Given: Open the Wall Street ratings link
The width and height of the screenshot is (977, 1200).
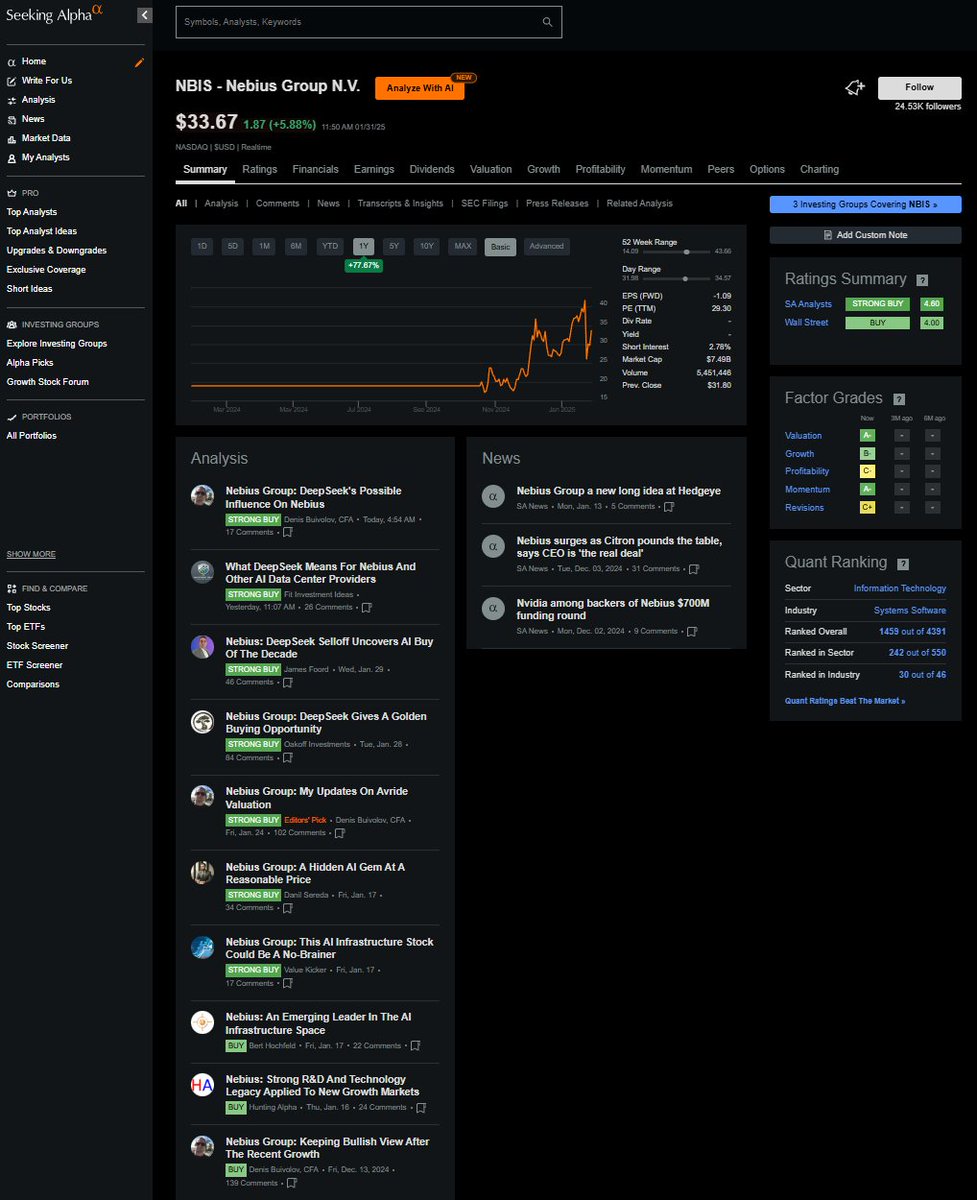Looking at the screenshot, I should pyautogui.click(x=806, y=323).
